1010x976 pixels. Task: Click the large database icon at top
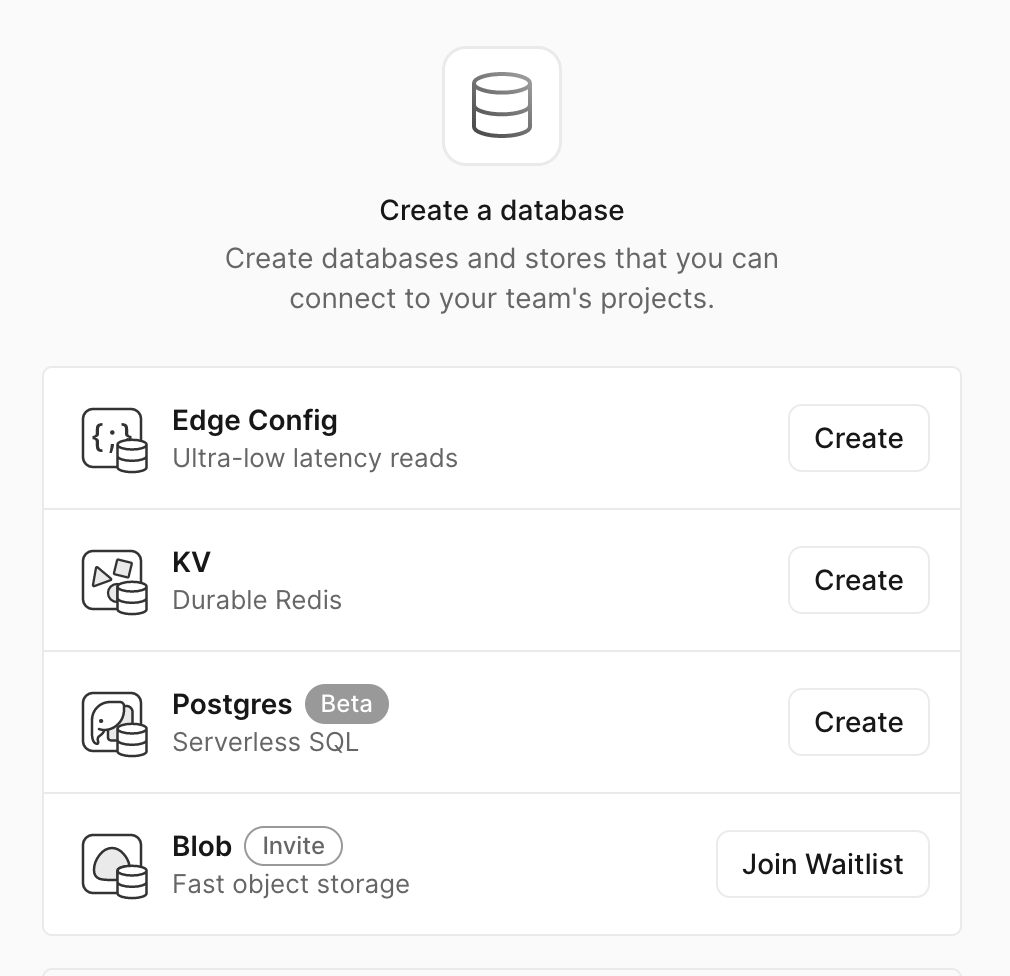click(502, 105)
